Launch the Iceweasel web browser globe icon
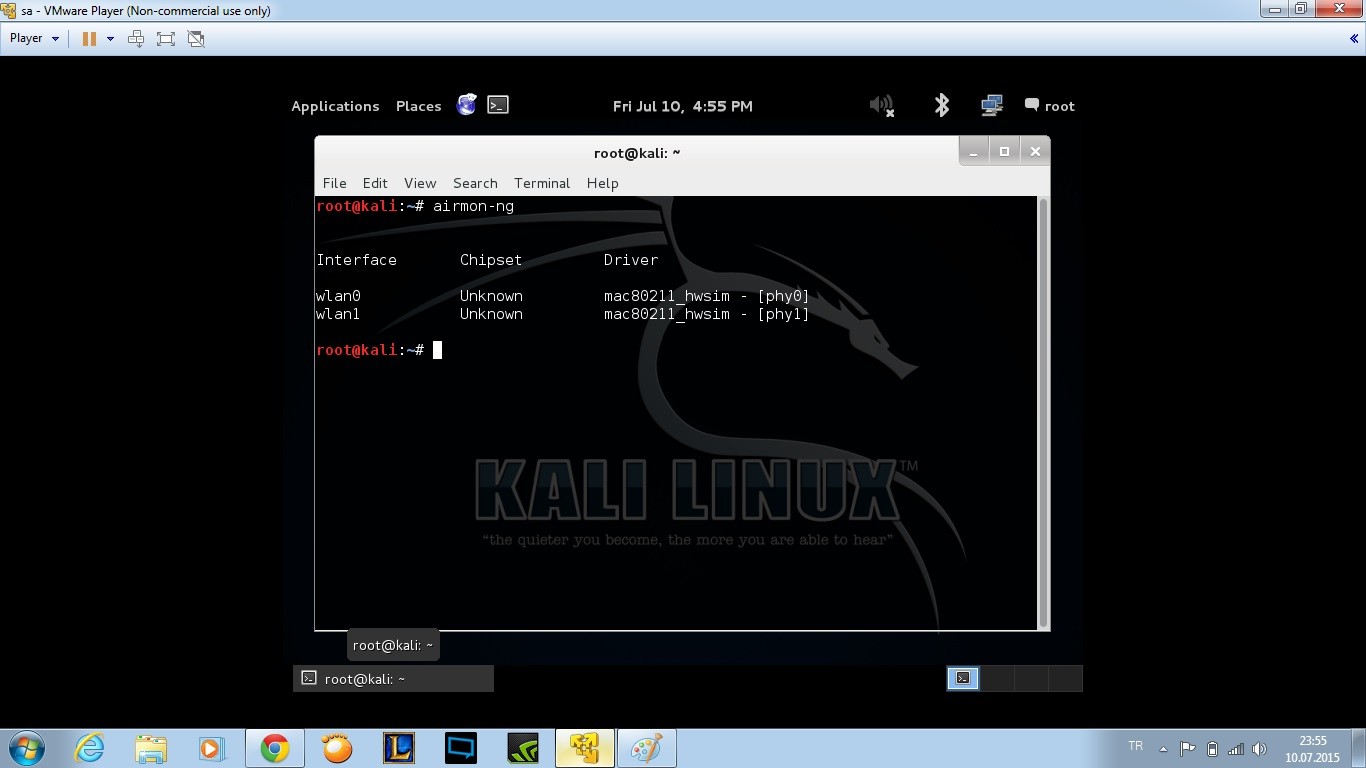Viewport: 1366px width, 768px height. pyautogui.click(x=467, y=105)
